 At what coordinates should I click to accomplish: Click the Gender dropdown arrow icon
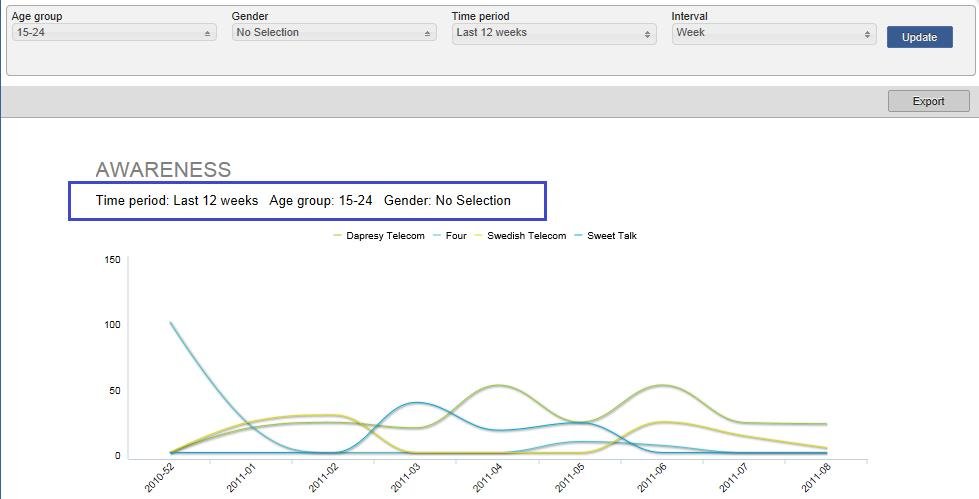(427, 34)
